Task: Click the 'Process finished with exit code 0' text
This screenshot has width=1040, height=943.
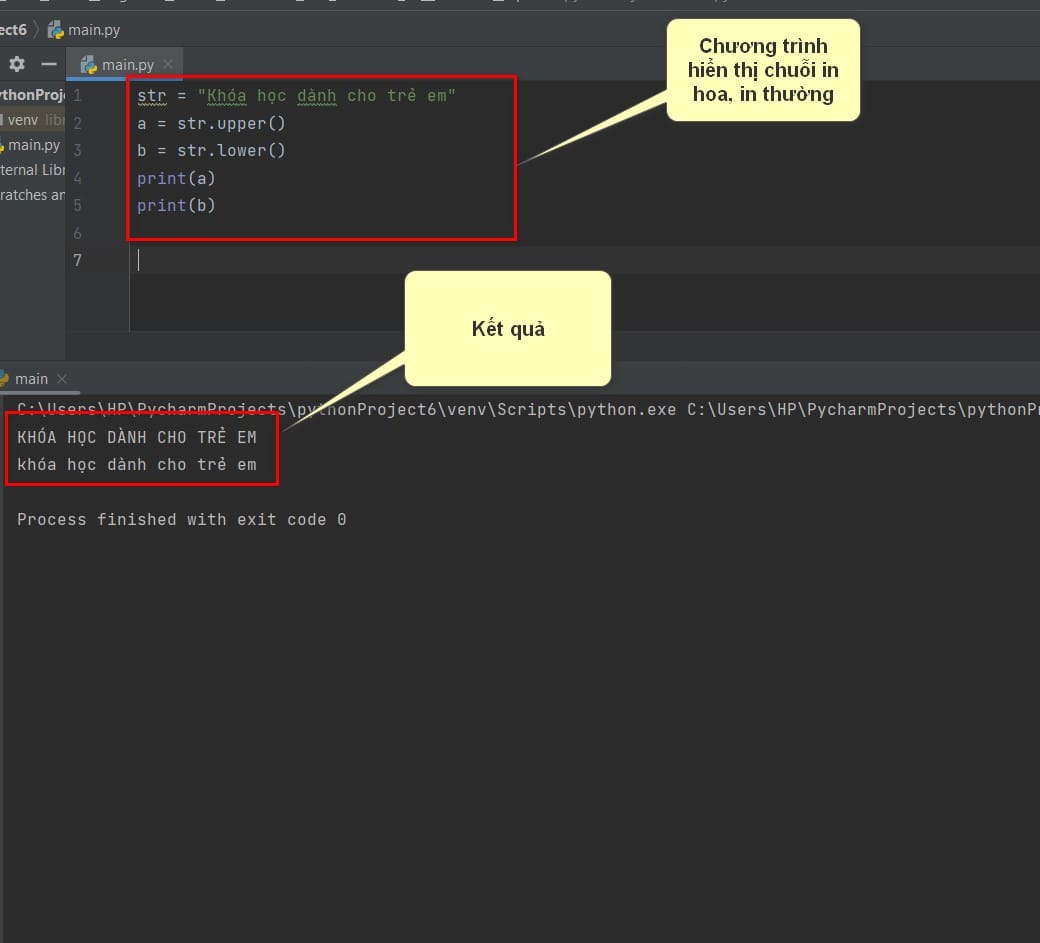Action: tap(181, 520)
